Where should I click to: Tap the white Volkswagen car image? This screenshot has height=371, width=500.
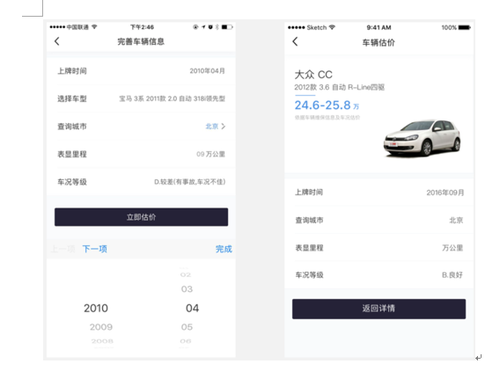(422, 138)
